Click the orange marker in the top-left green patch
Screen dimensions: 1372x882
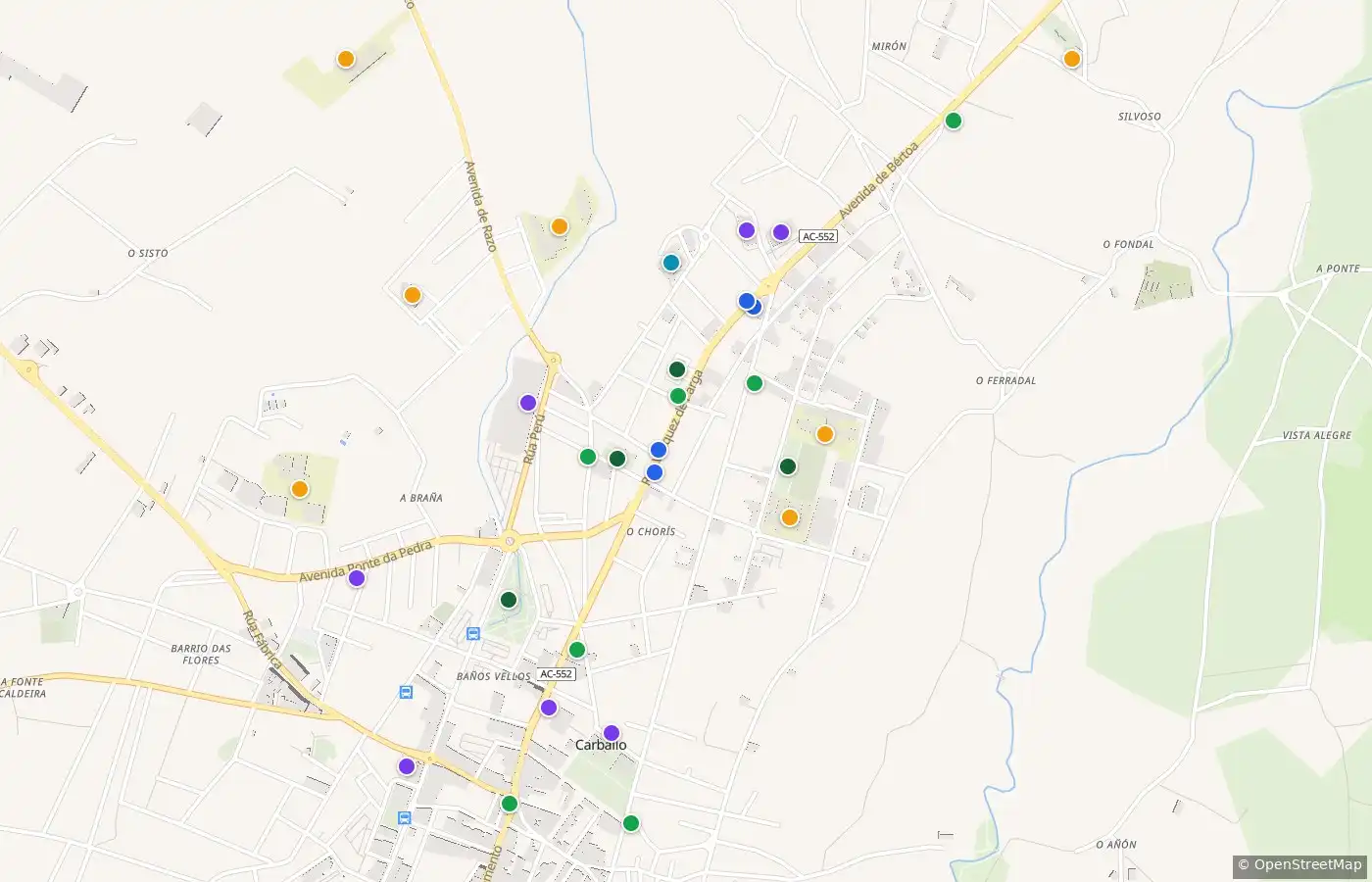[346, 59]
